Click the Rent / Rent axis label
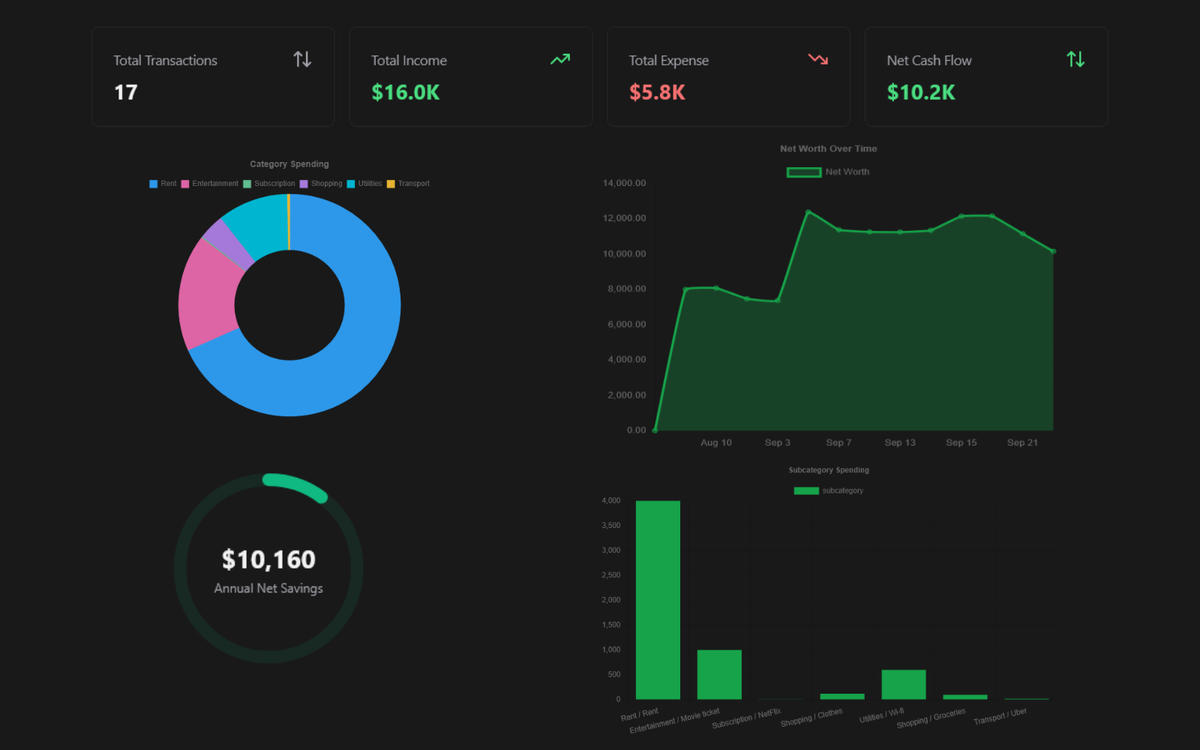Screen dimensions: 1200x750 [x=640, y=713]
